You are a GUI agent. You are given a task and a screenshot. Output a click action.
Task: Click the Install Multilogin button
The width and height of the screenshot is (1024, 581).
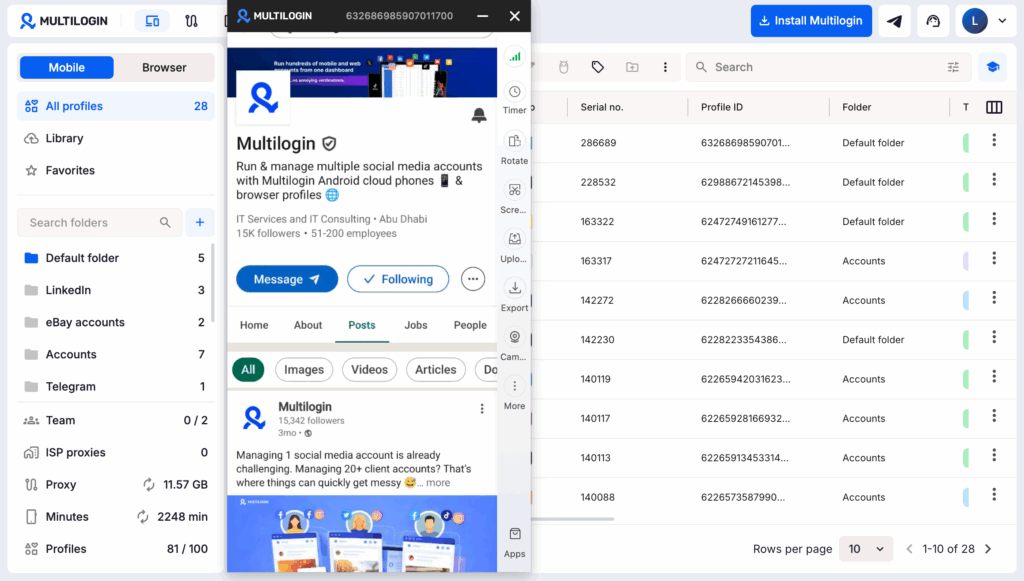pyautogui.click(x=811, y=21)
